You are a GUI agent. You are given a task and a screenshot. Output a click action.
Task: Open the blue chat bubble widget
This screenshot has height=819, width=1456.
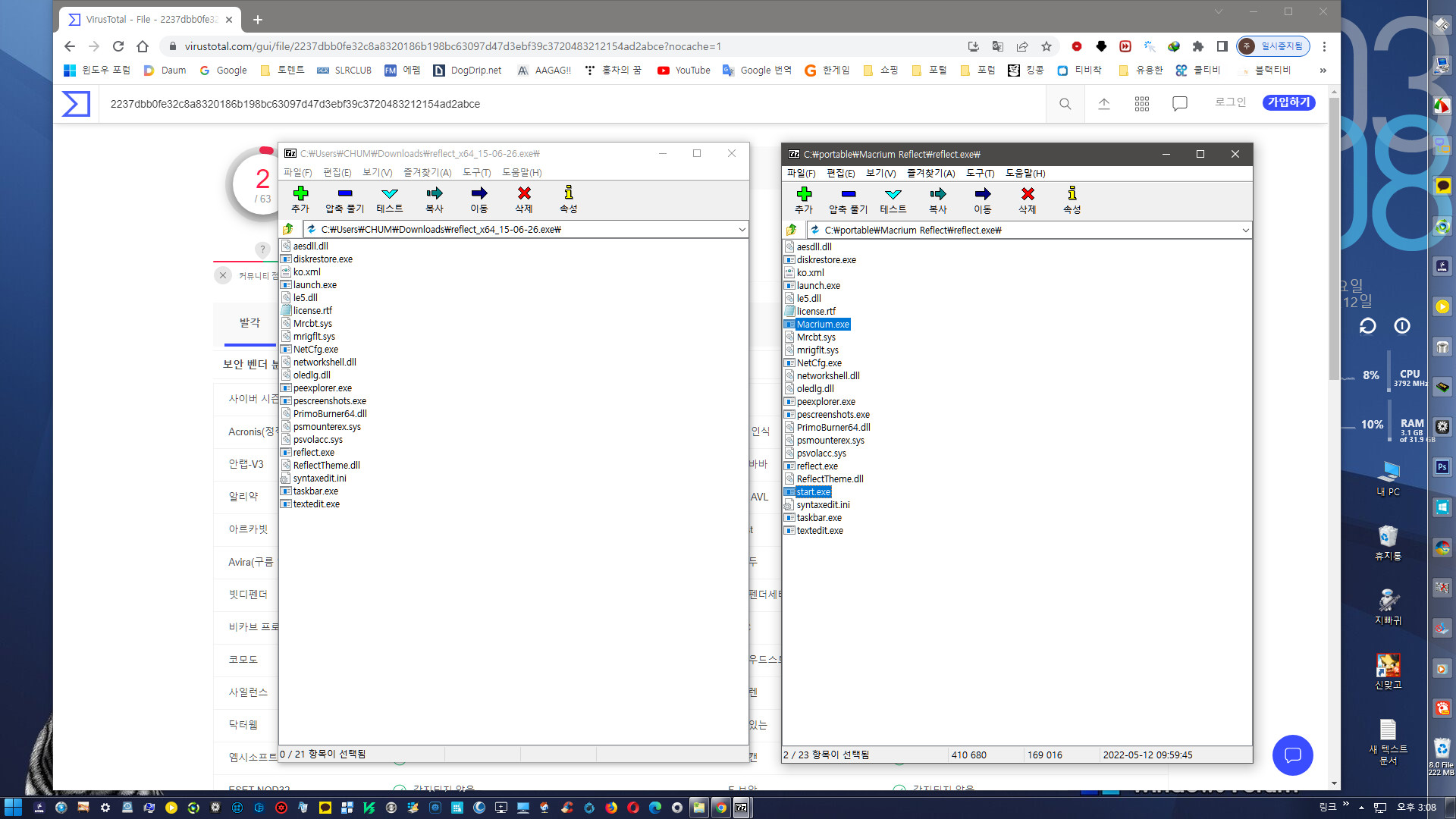[x=1293, y=755]
